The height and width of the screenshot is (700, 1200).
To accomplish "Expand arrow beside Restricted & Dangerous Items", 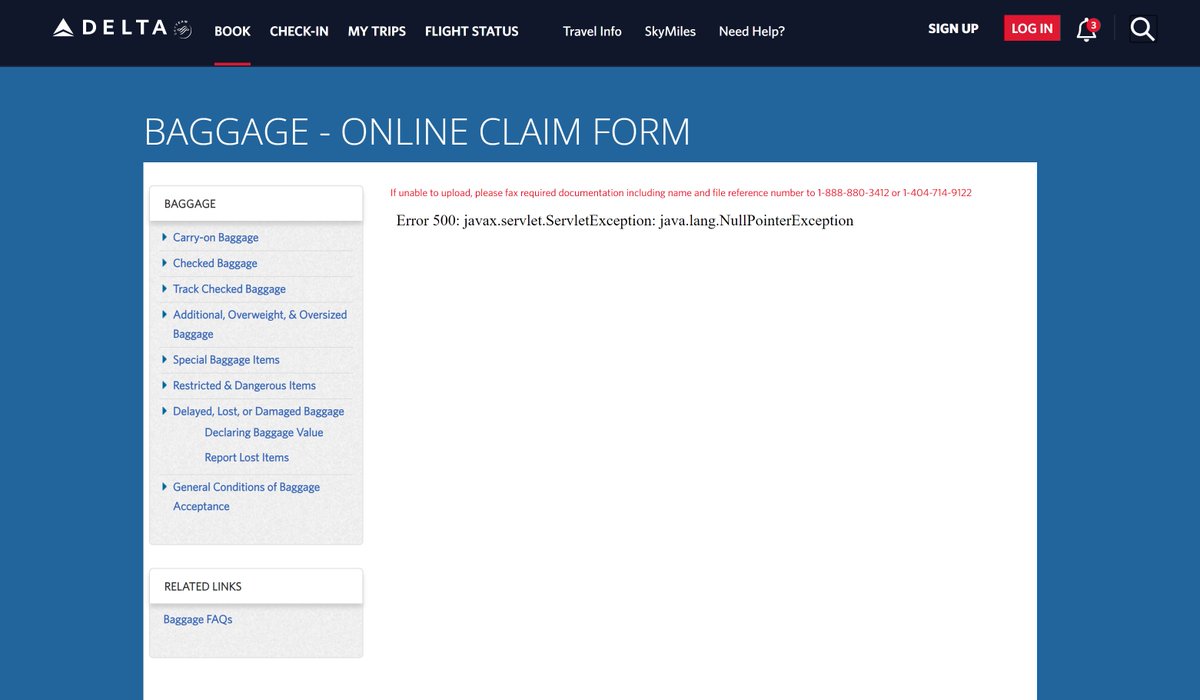I will (165, 385).
